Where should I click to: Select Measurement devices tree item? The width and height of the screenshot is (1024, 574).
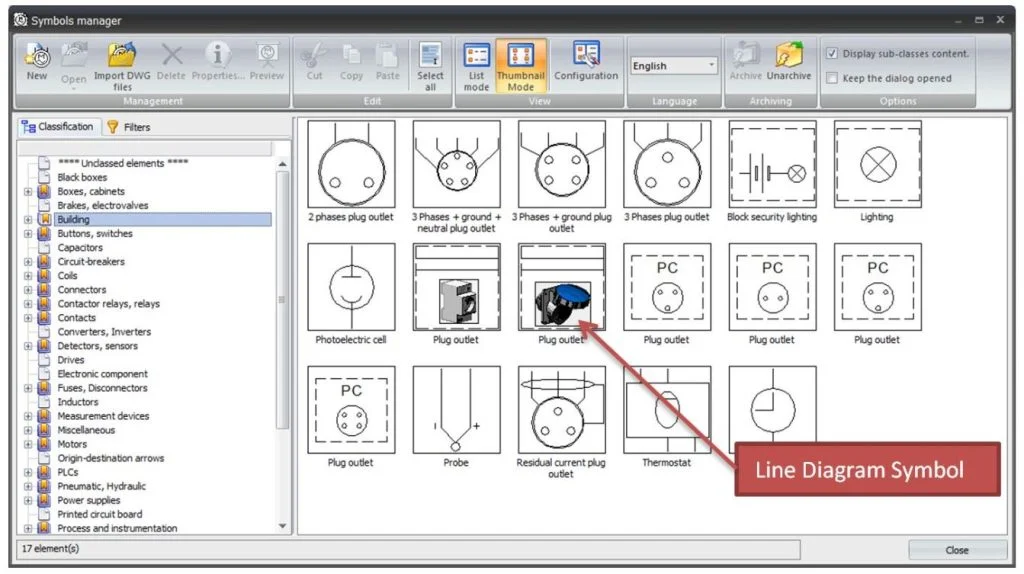click(x=103, y=416)
